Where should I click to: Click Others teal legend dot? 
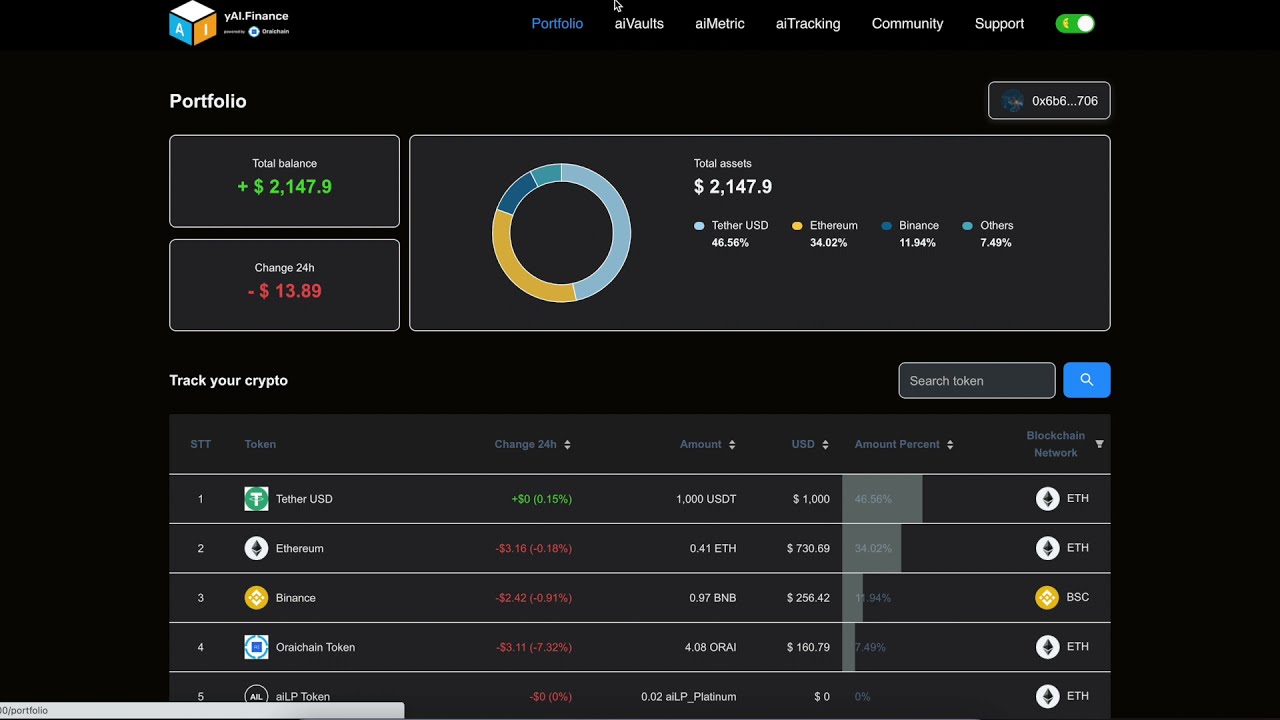967,226
